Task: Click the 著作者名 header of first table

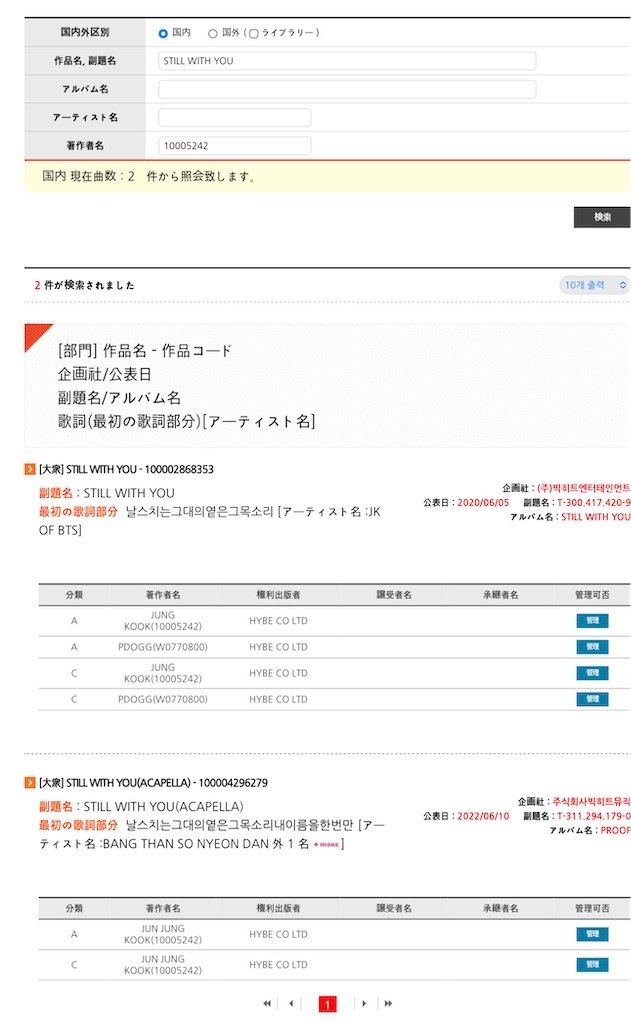Action: pyautogui.click(x=163, y=595)
